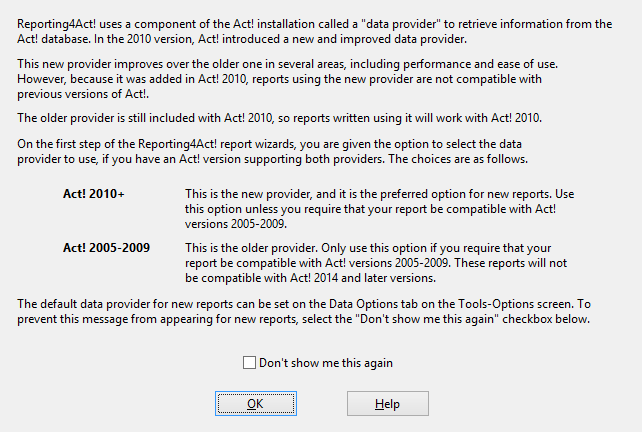Viewport: 642px width, 432px height.
Task: Open Help for data providers
Action: pos(388,404)
